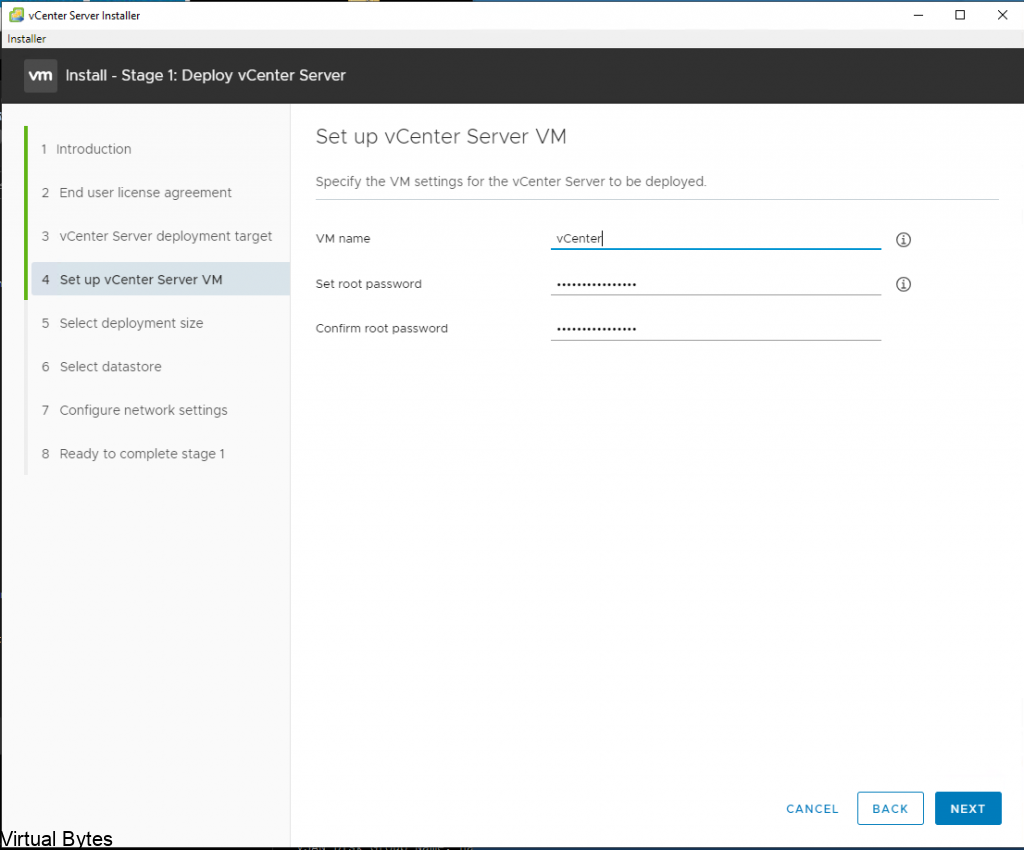Click the BACK button
Viewport: 1024px width, 850px height.
coord(890,808)
